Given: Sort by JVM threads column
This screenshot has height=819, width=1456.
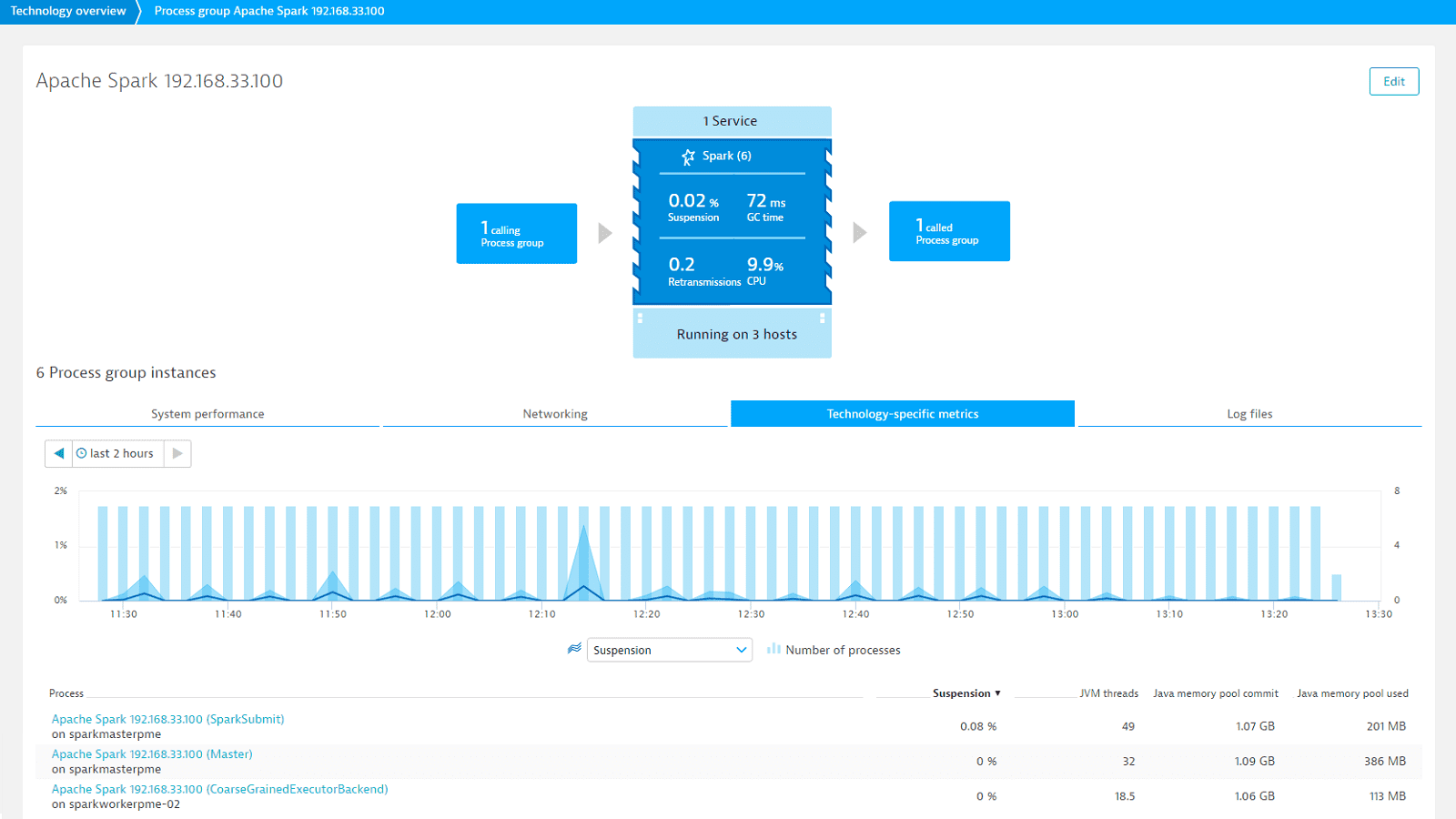Looking at the screenshot, I should pyautogui.click(x=1108, y=693).
